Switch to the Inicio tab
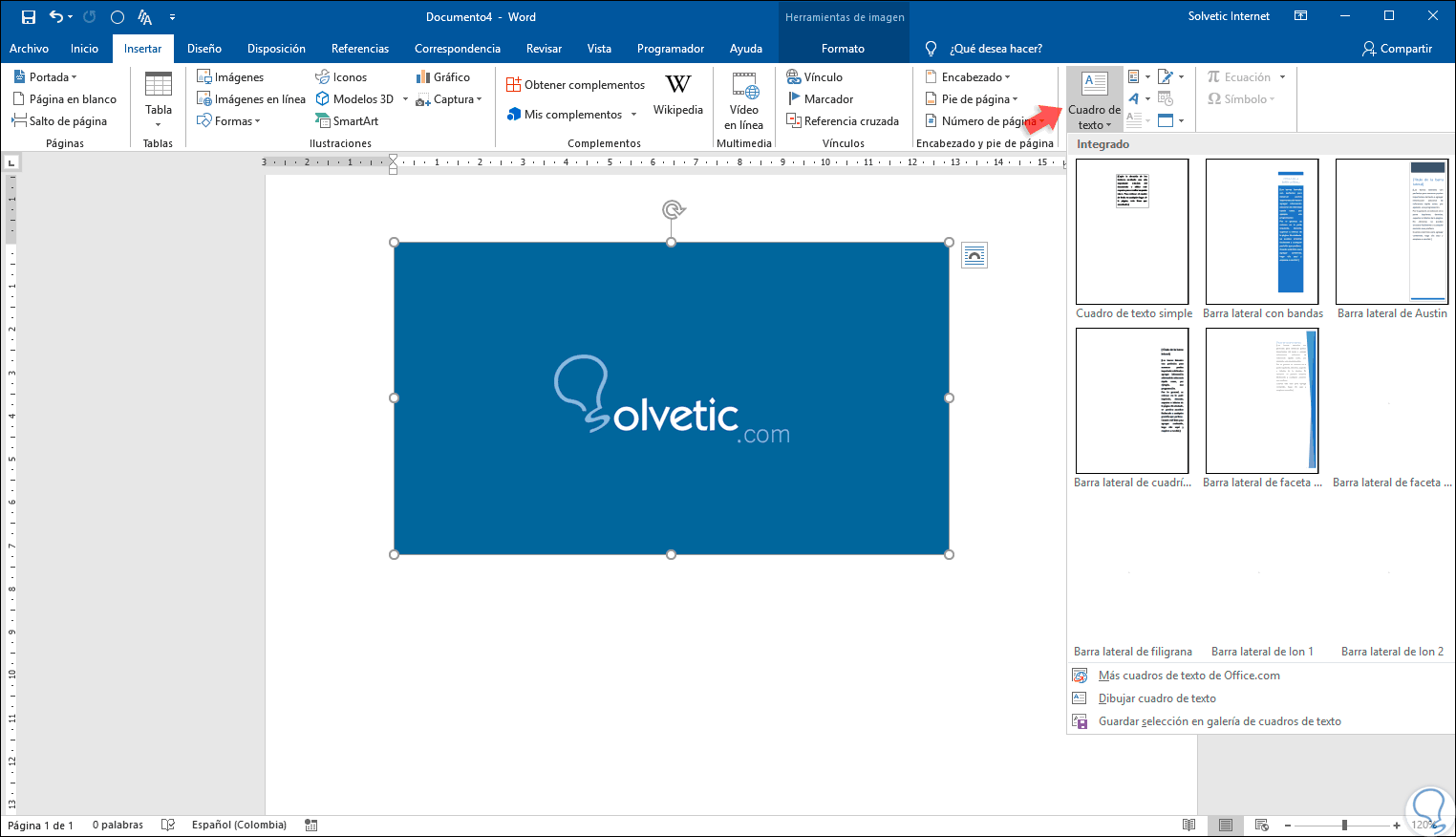 pyautogui.click(x=84, y=49)
